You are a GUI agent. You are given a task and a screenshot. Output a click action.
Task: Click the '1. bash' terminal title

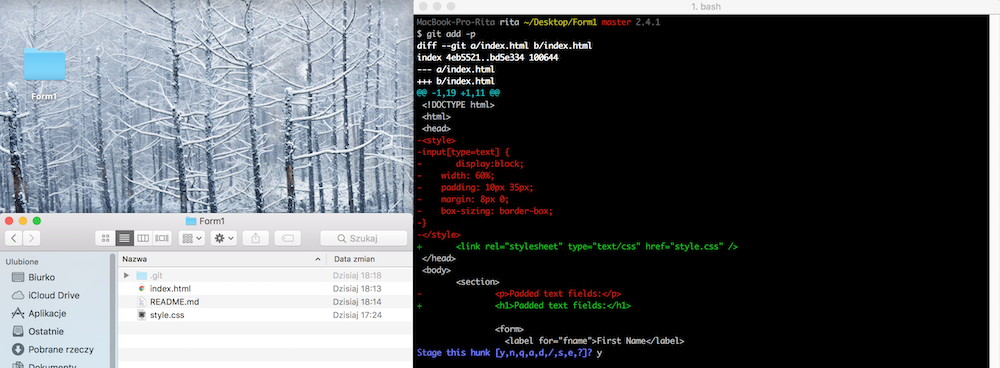click(706, 6)
